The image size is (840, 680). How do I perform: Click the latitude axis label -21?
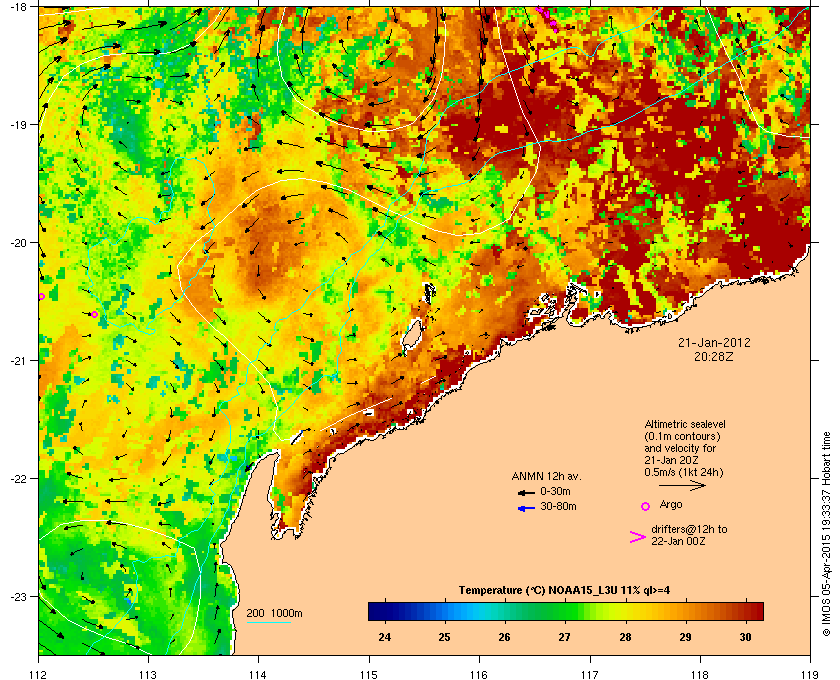(18, 361)
